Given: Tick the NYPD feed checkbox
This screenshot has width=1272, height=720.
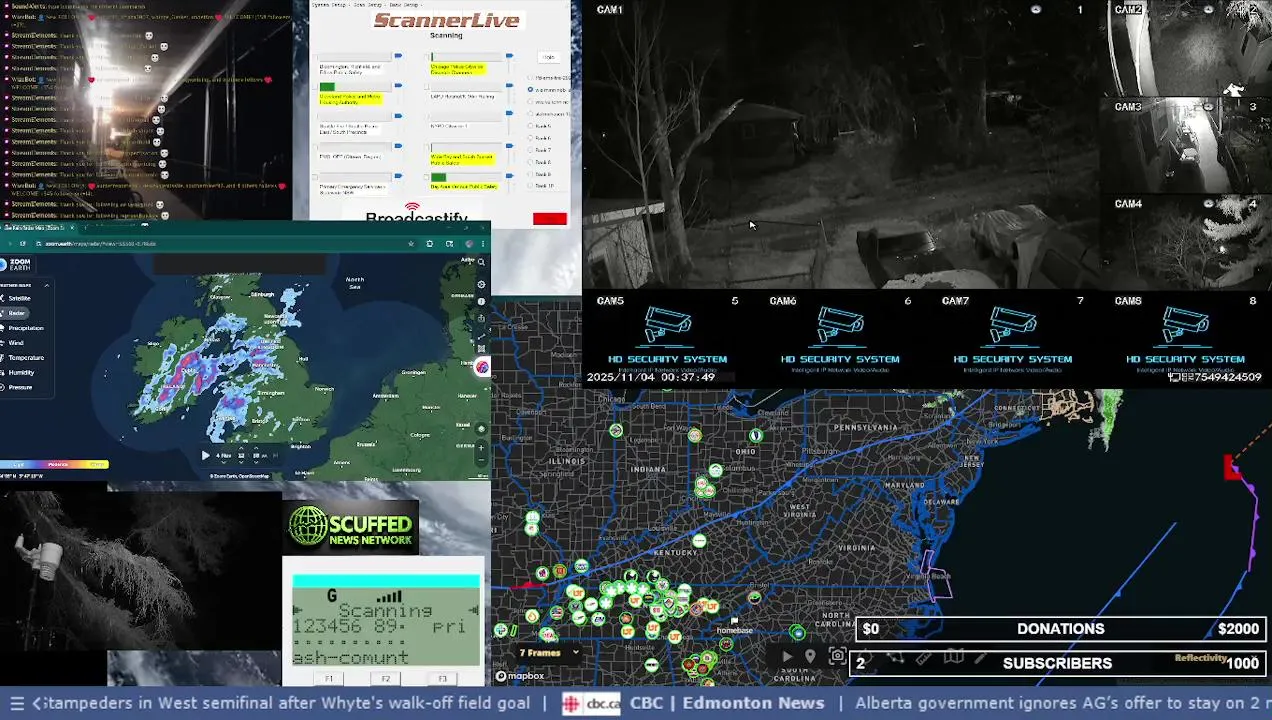Looking at the screenshot, I should 427,116.
